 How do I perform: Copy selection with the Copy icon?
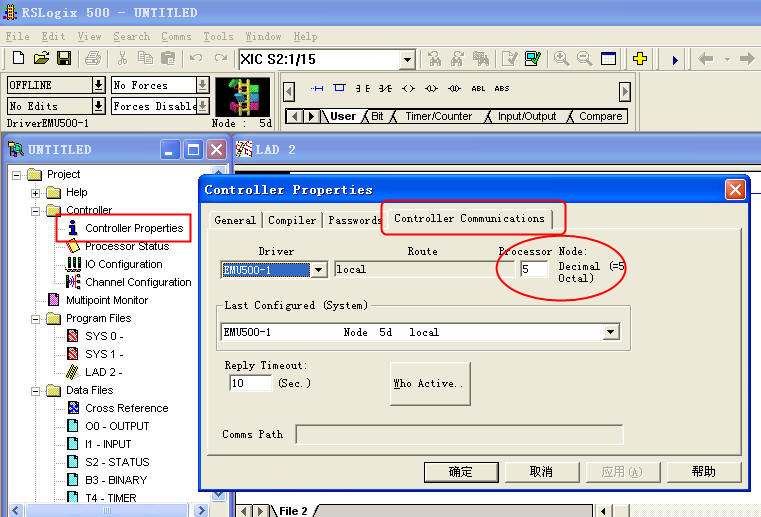(145, 58)
